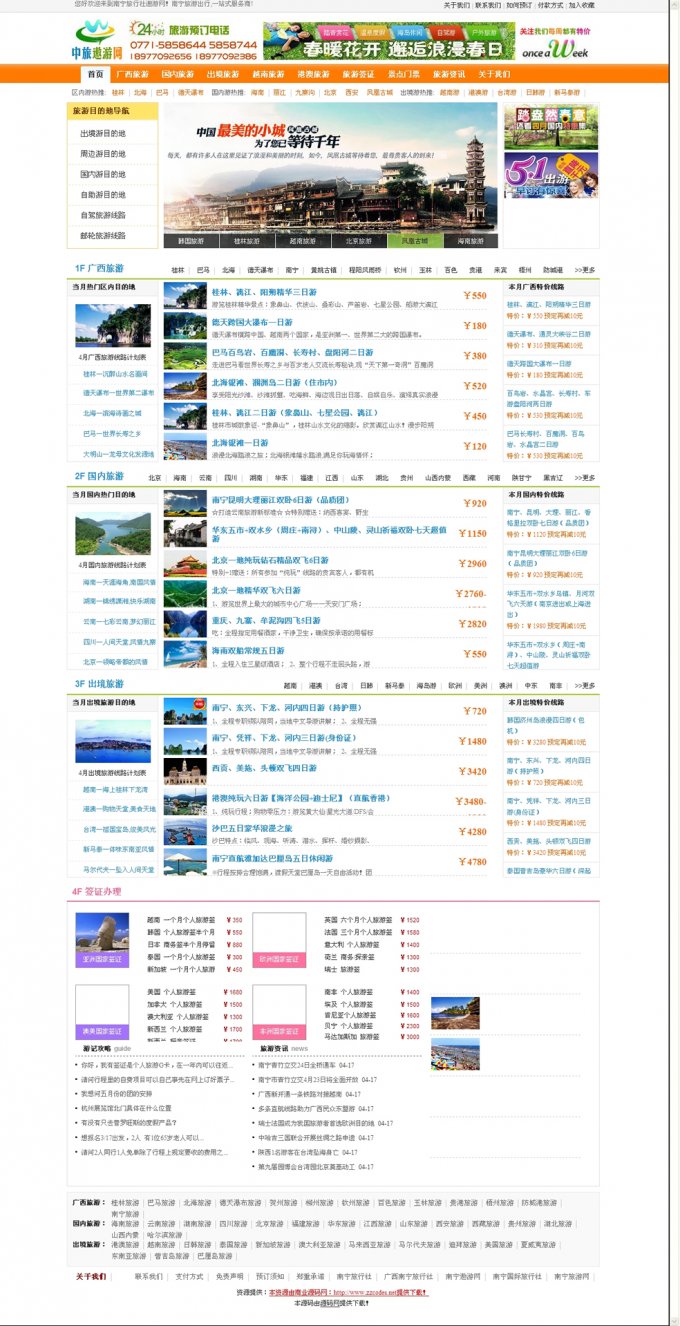Open 桂林、漓江、阳朔精华三日游 thumbnail
Screen dimensions: 680x1326
[185, 296]
